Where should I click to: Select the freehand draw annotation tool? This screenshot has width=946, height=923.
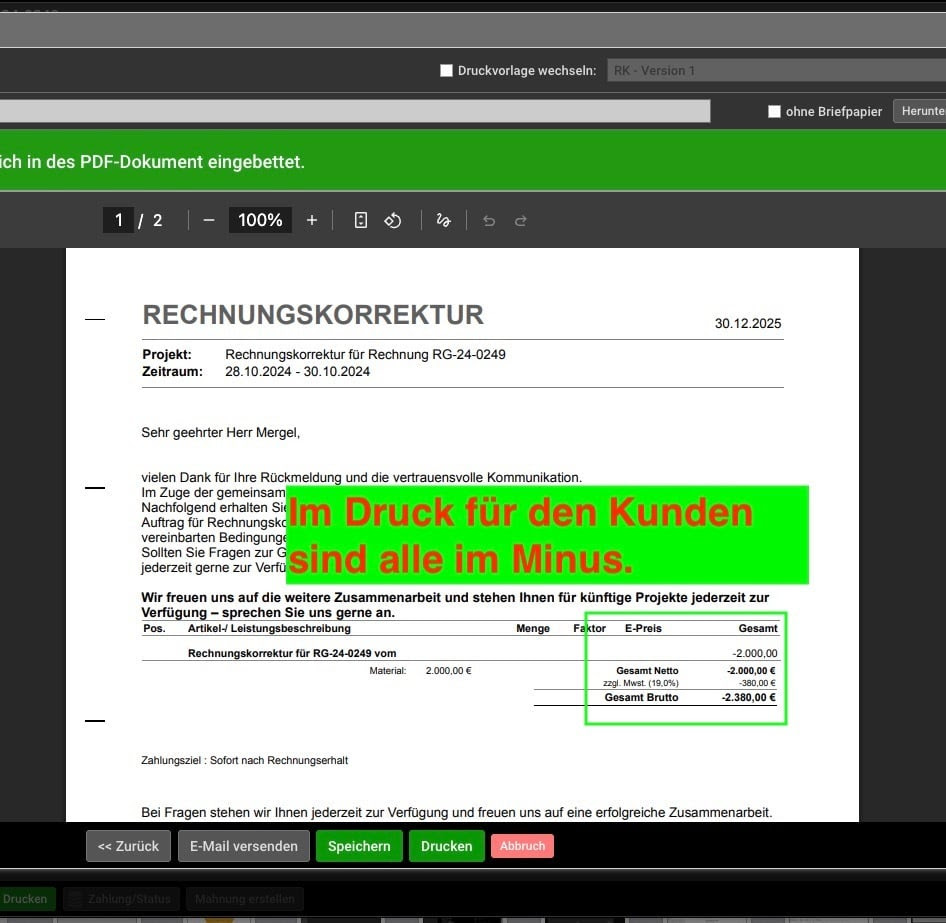[443, 220]
